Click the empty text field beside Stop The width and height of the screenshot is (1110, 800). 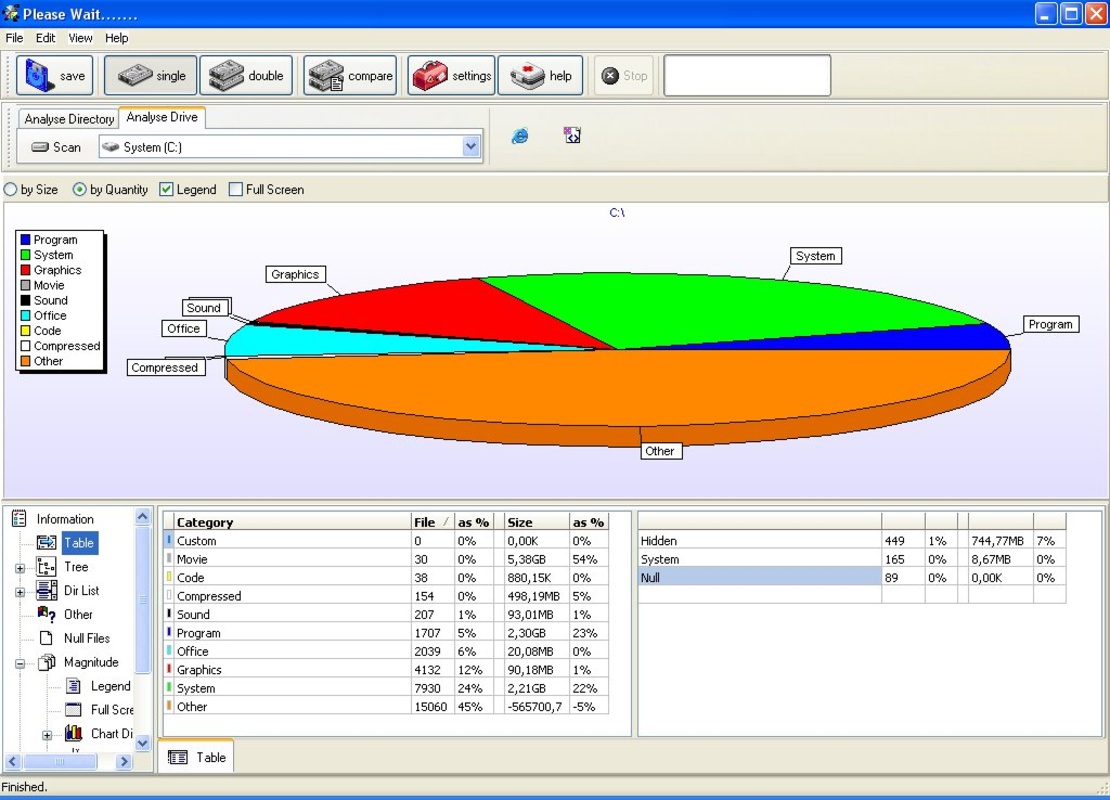[747, 75]
